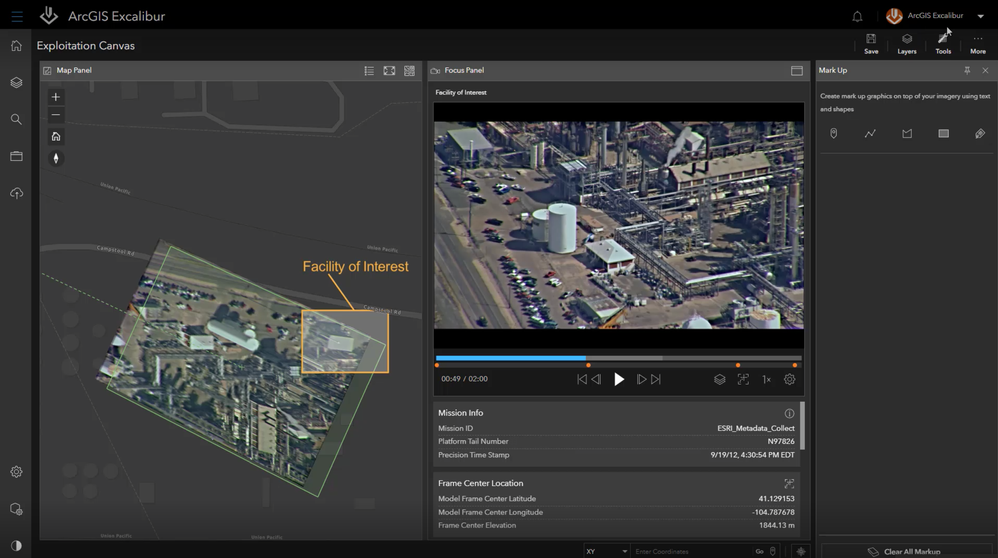Select the Map Panel header icon
This screenshot has height=558, width=998.
[x=47, y=71]
